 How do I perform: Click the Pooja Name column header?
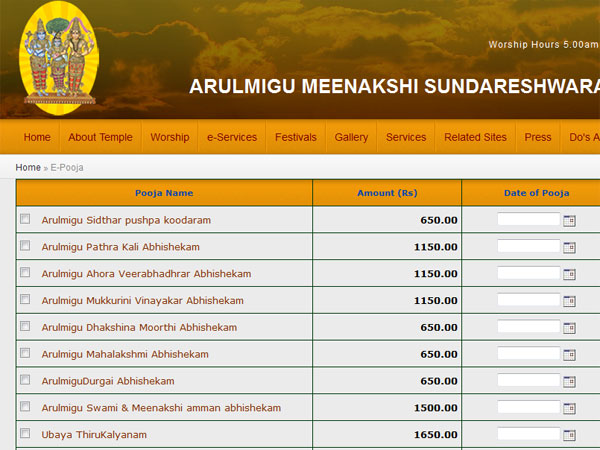(x=164, y=193)
